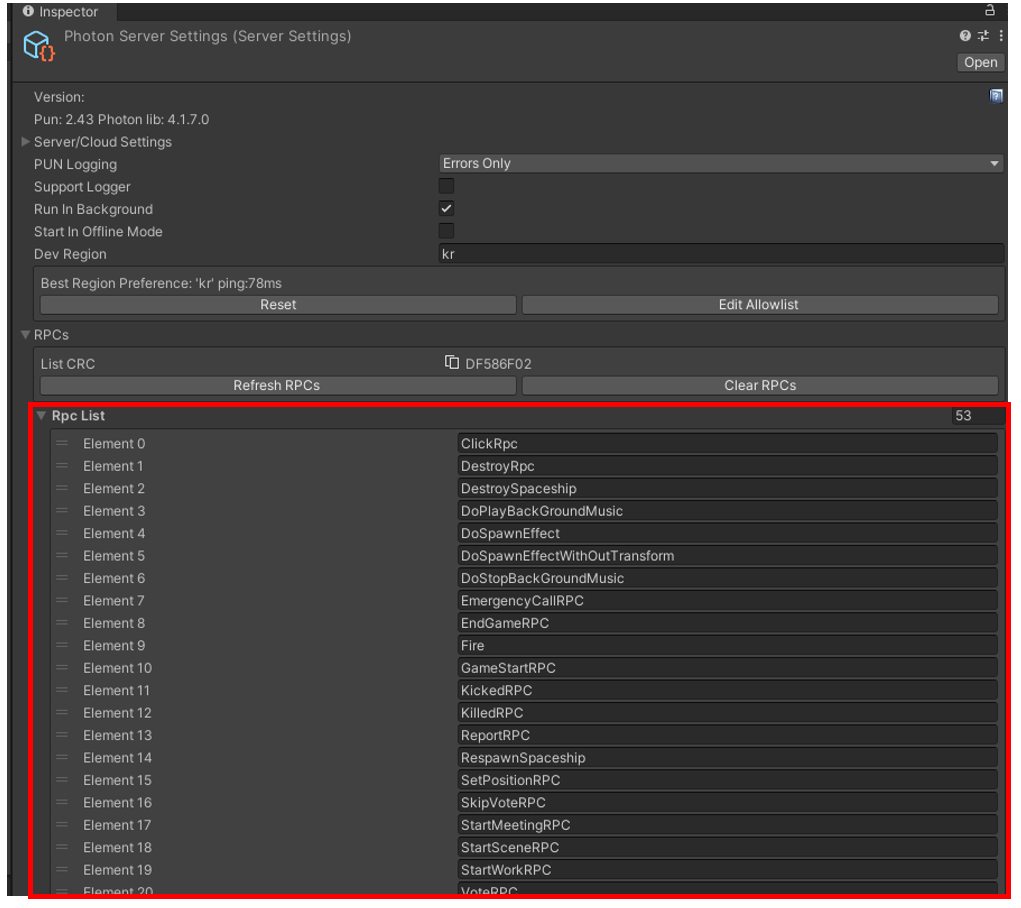The image size is (1021, 908).
Task: Click the GameStartRPC field
Action: 727,668
